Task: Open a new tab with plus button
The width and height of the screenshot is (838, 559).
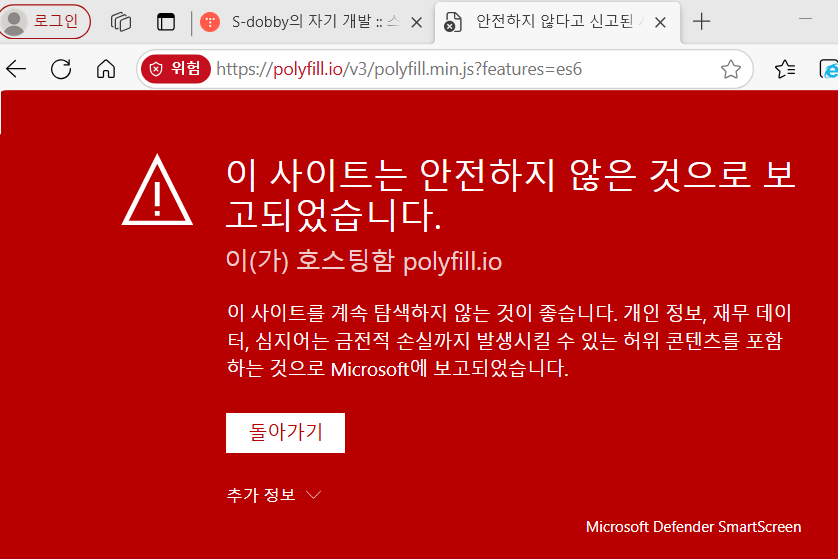Action: 701,22
